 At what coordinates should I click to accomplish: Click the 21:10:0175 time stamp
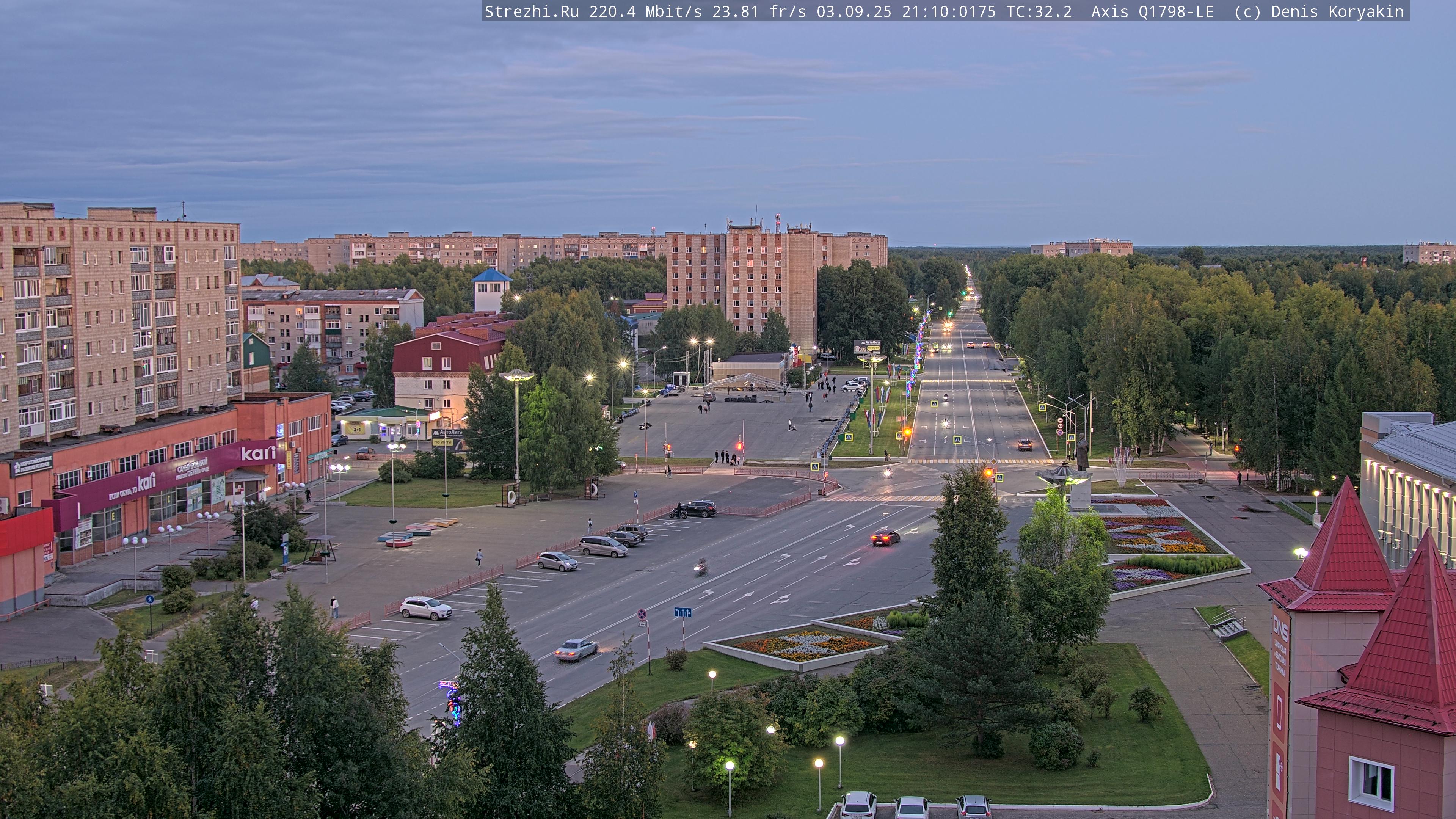949,12
